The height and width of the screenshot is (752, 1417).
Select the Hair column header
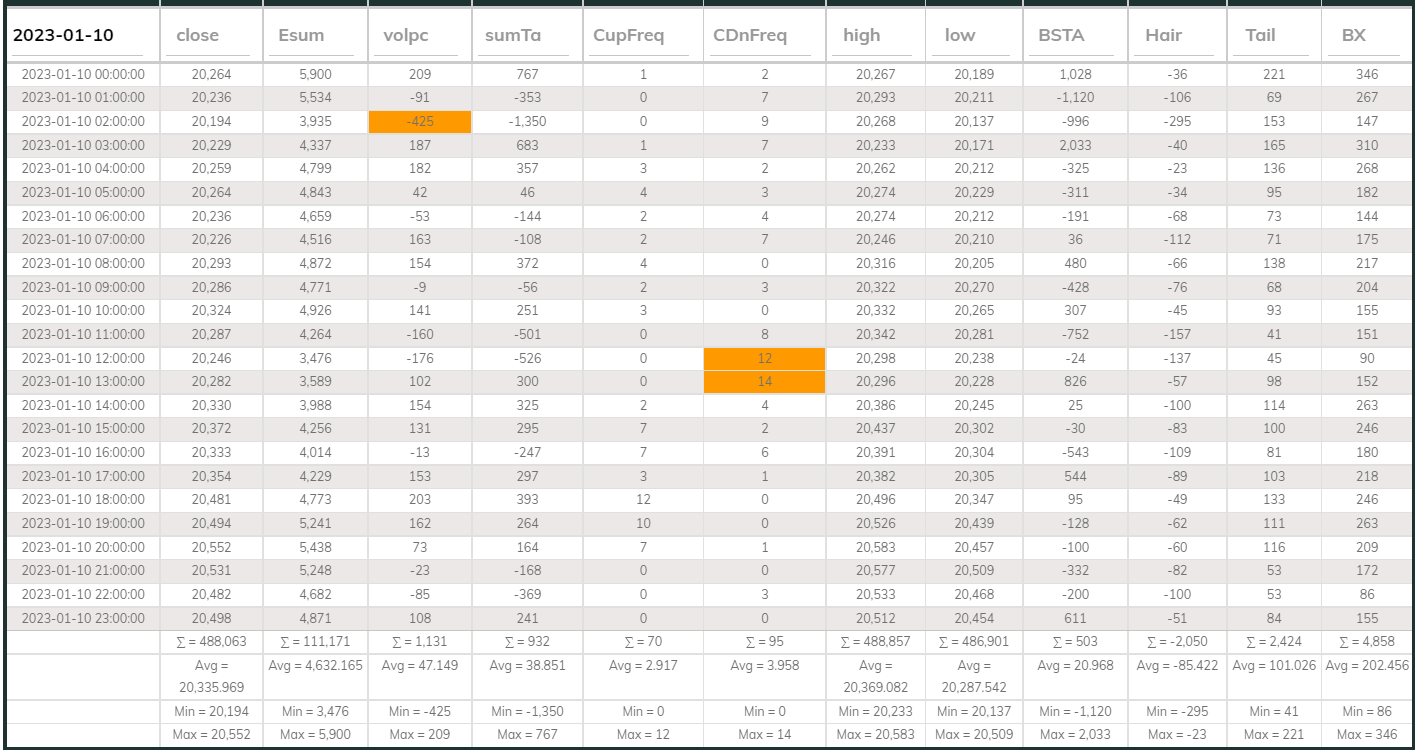(1174, 36)
